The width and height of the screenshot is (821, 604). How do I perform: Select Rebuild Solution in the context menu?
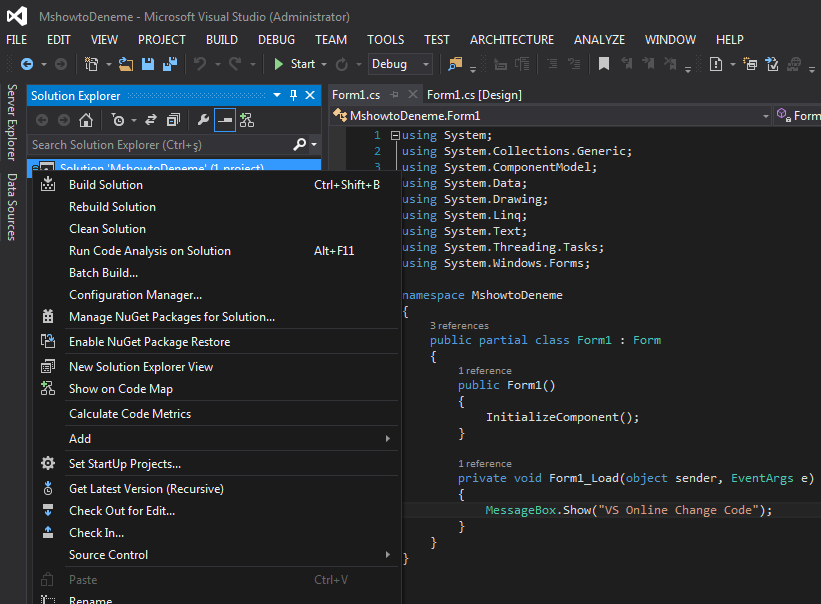(217, 207)
